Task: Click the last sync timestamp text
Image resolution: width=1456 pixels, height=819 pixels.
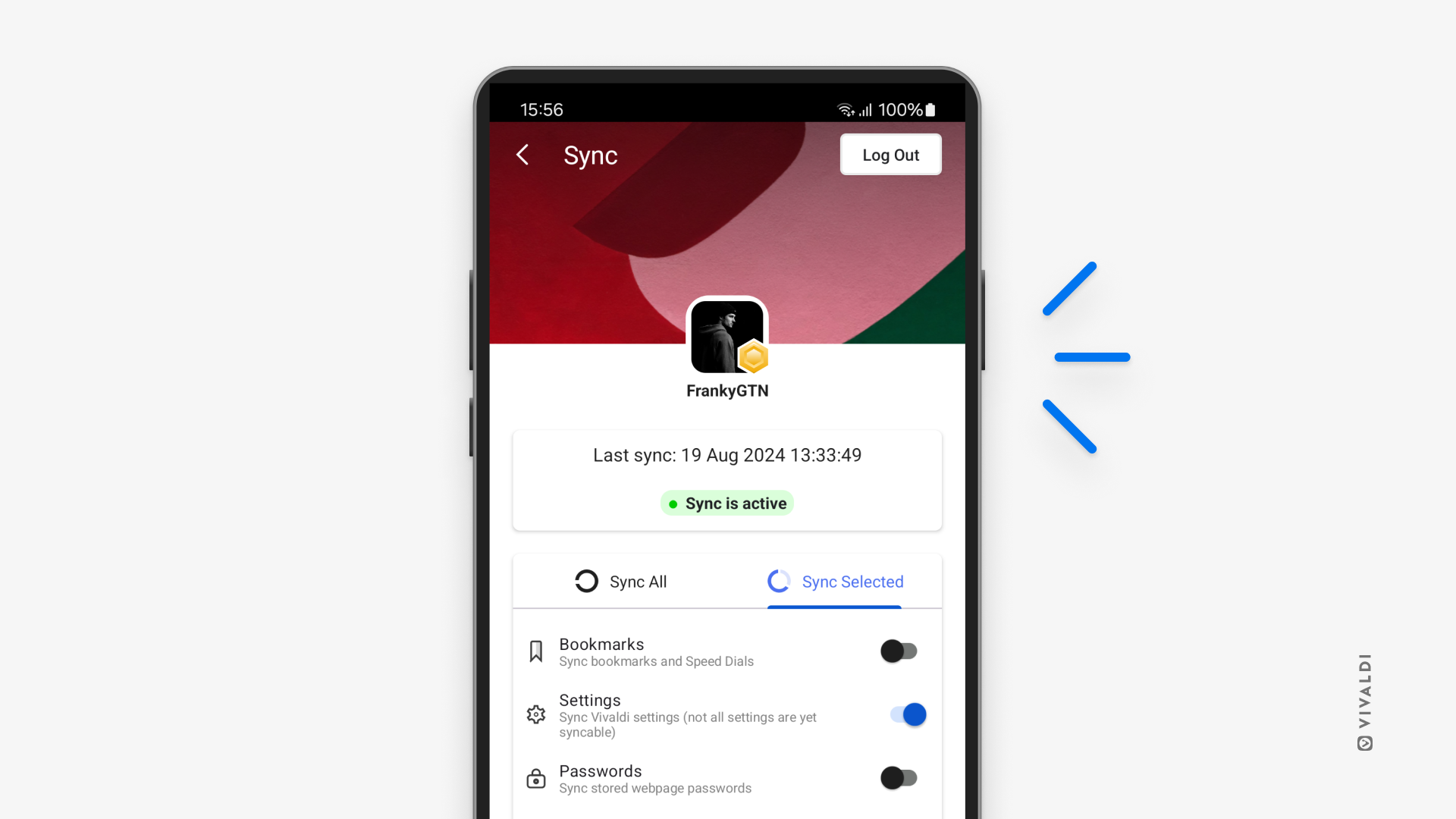Action: pyautogui.click(x=728, y=455)
